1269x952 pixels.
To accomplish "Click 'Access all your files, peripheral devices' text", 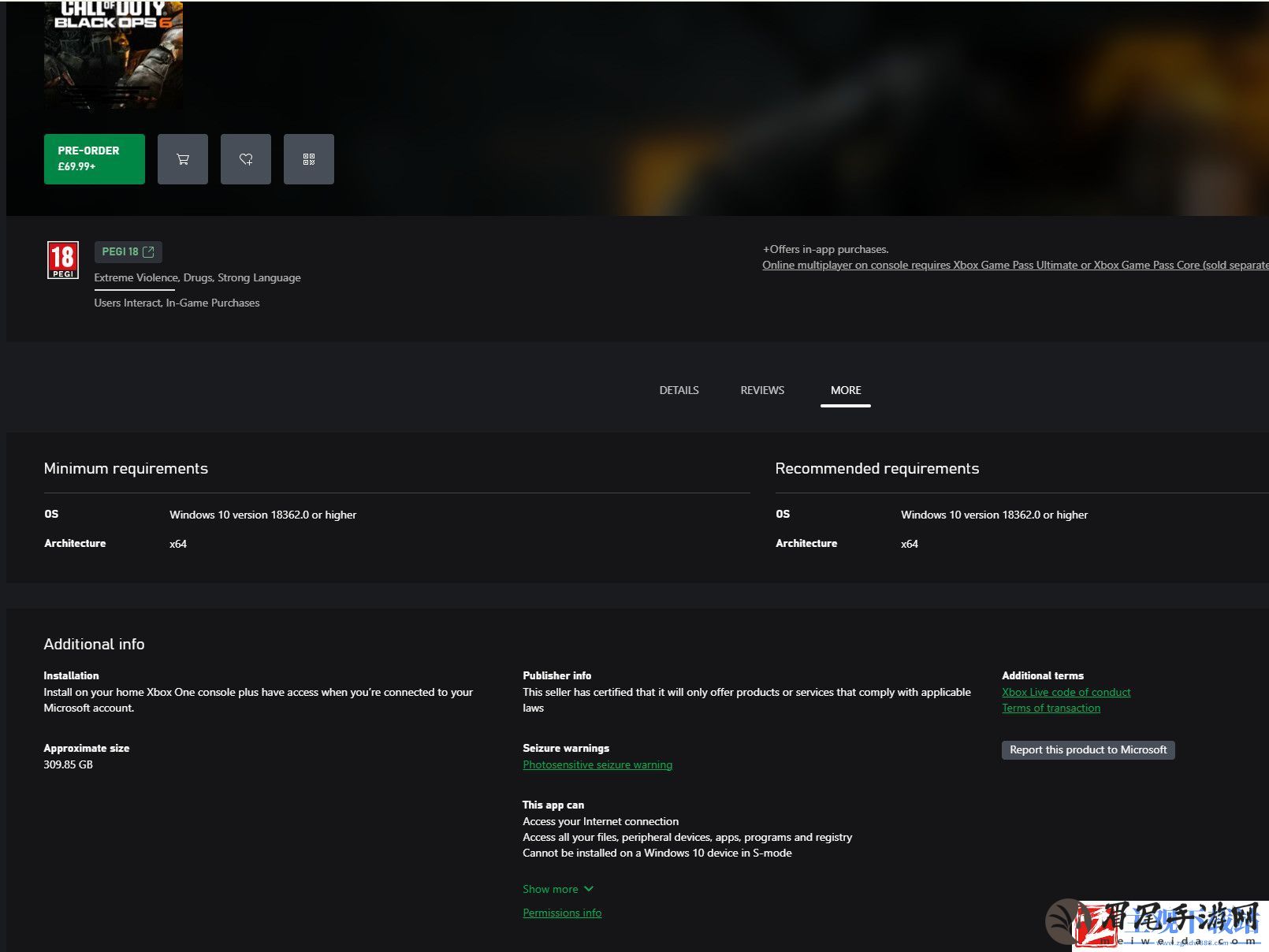I will tap(687, 837).
